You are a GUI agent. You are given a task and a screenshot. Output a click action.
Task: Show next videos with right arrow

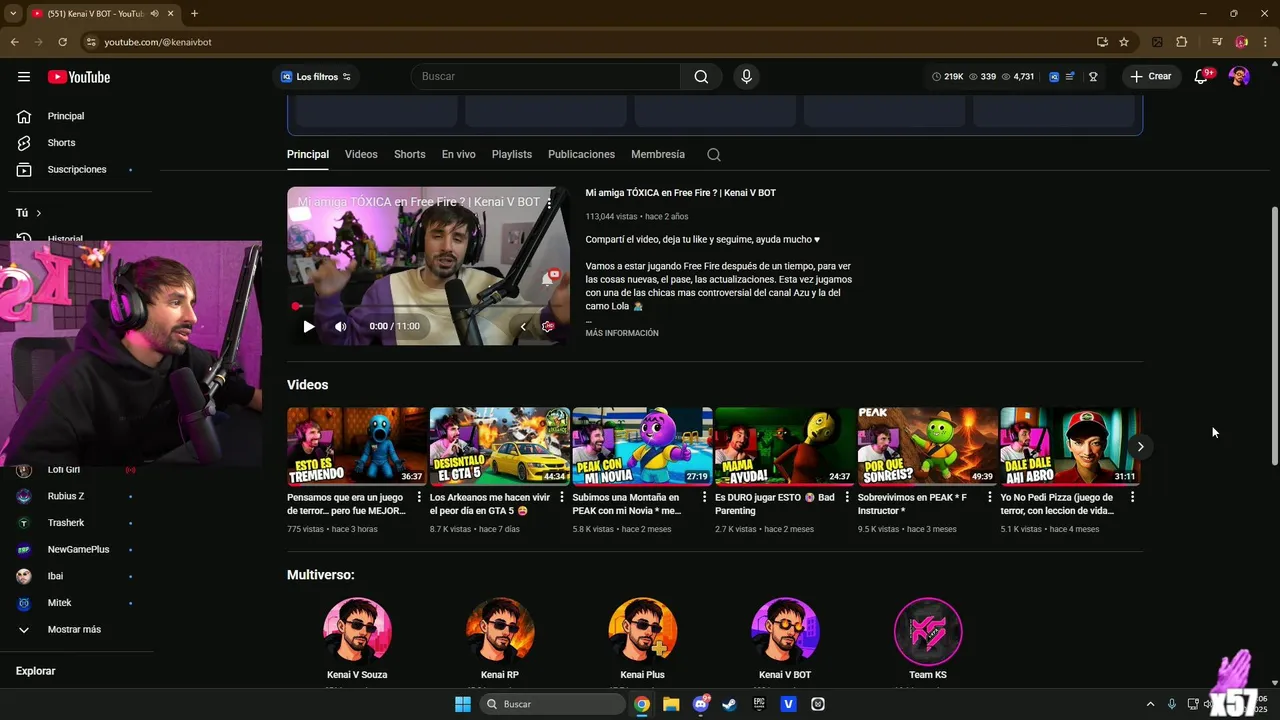coord(1140,446)
